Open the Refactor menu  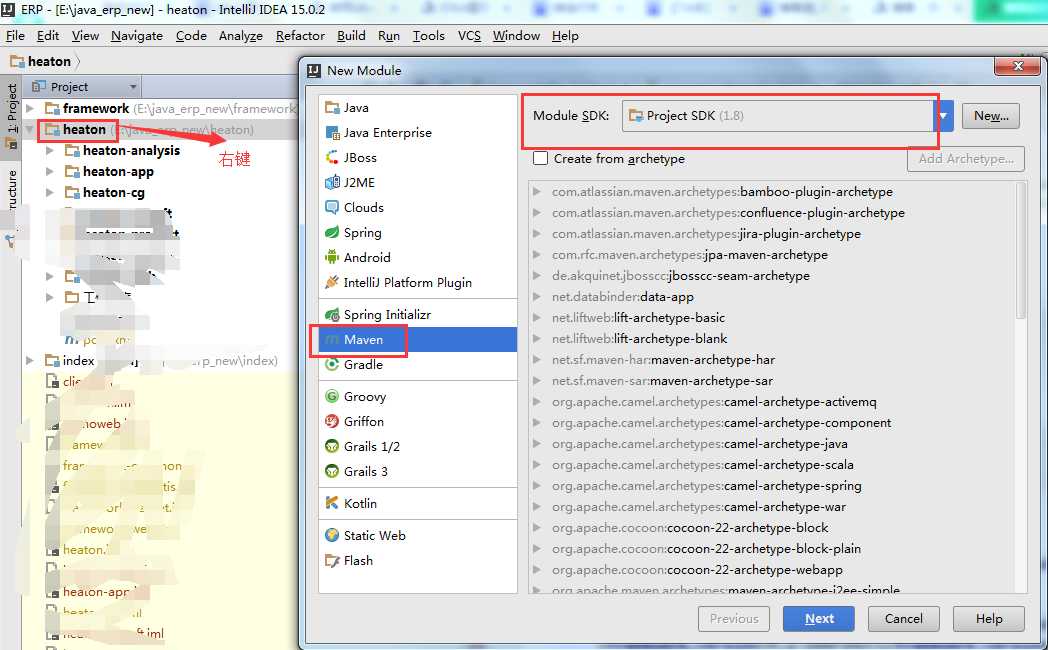point(300,36)
